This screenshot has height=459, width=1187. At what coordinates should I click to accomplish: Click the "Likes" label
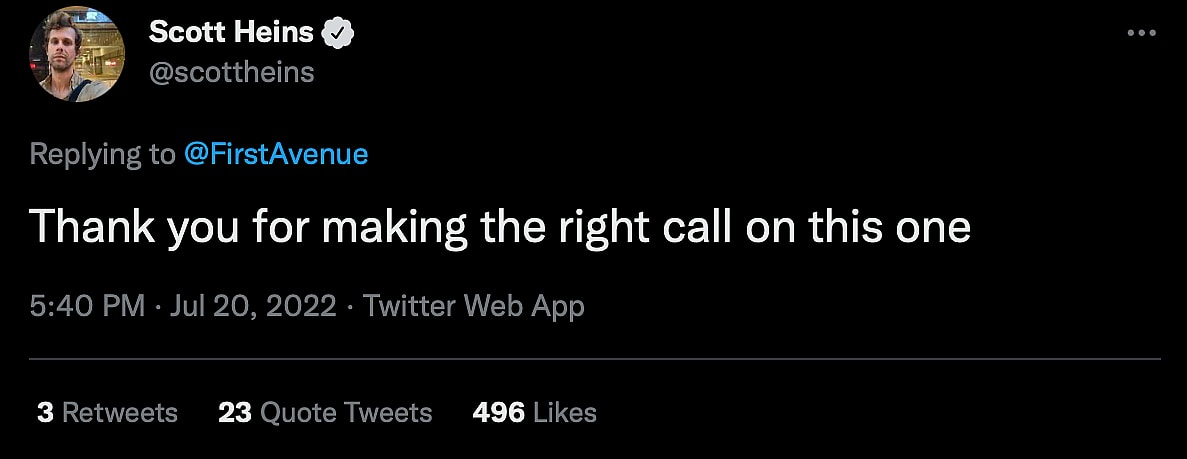tap(565, 412)
